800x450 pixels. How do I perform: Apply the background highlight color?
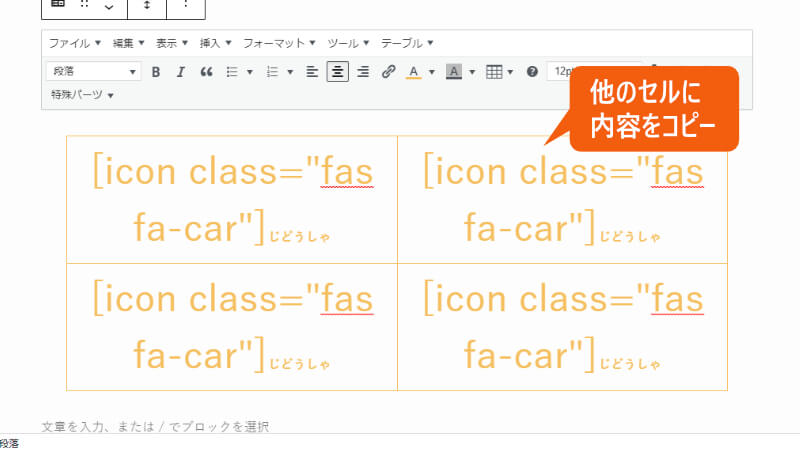454,72
